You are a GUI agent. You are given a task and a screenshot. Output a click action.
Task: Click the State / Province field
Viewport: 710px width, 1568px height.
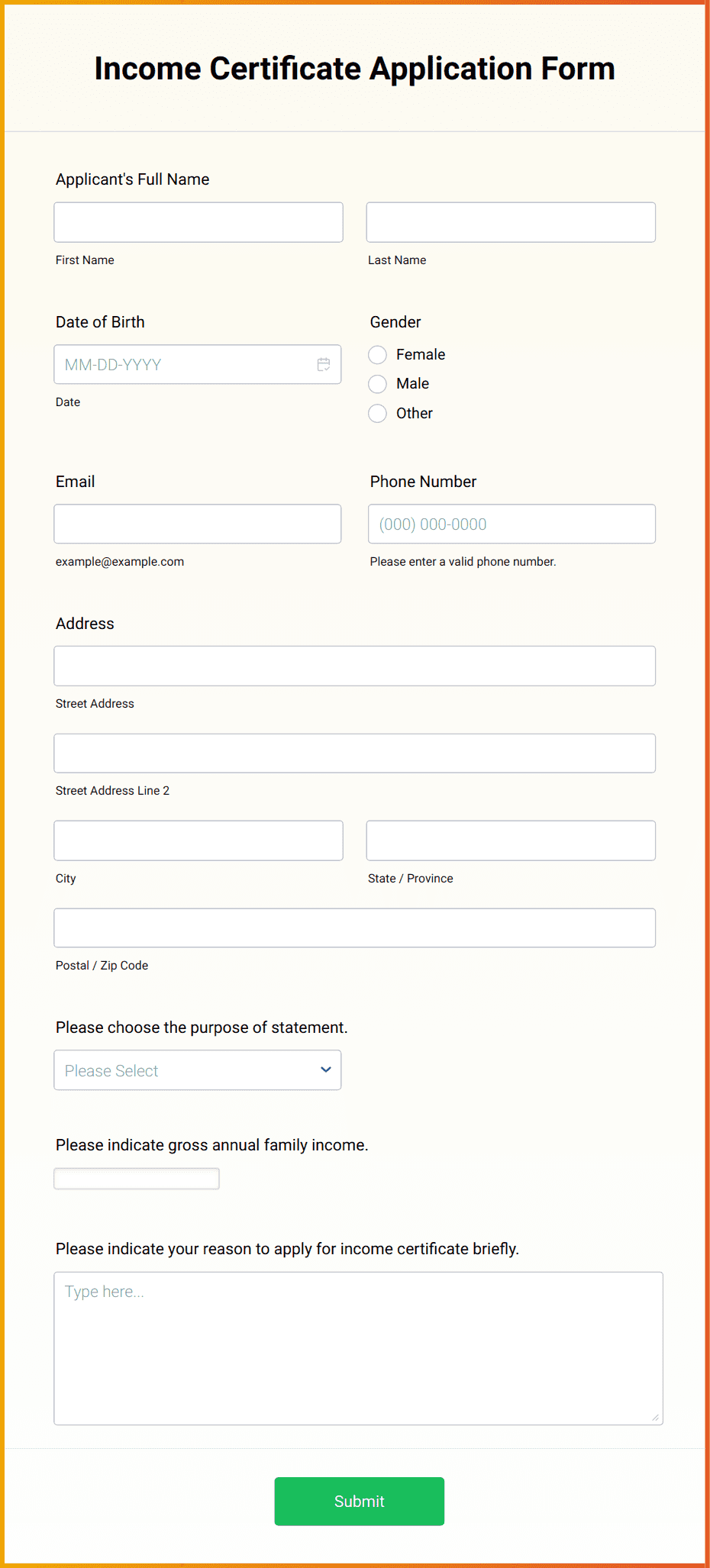(x=510, y=840)
